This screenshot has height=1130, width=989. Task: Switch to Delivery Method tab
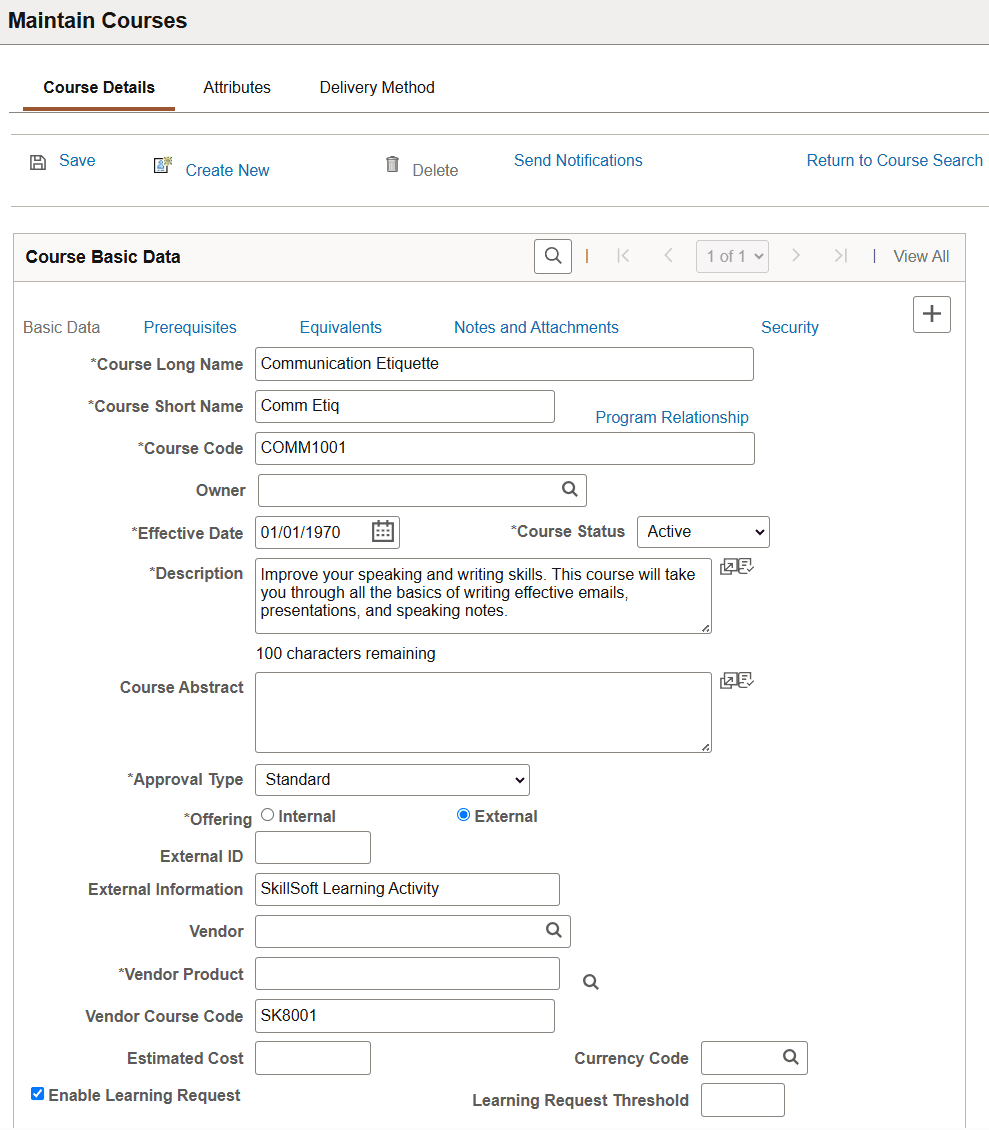377,88
